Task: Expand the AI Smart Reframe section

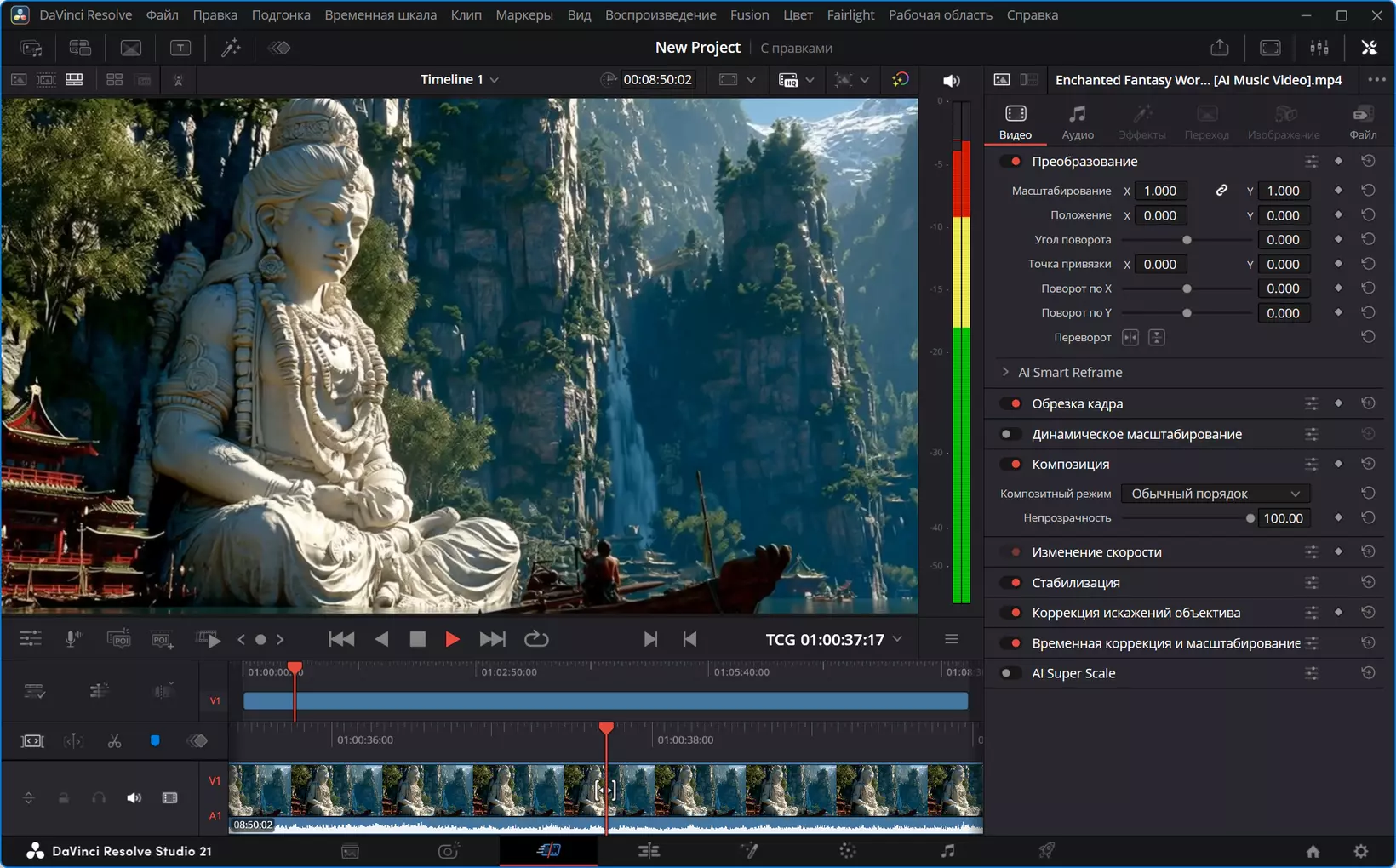Action: (x=1005, y=372)
